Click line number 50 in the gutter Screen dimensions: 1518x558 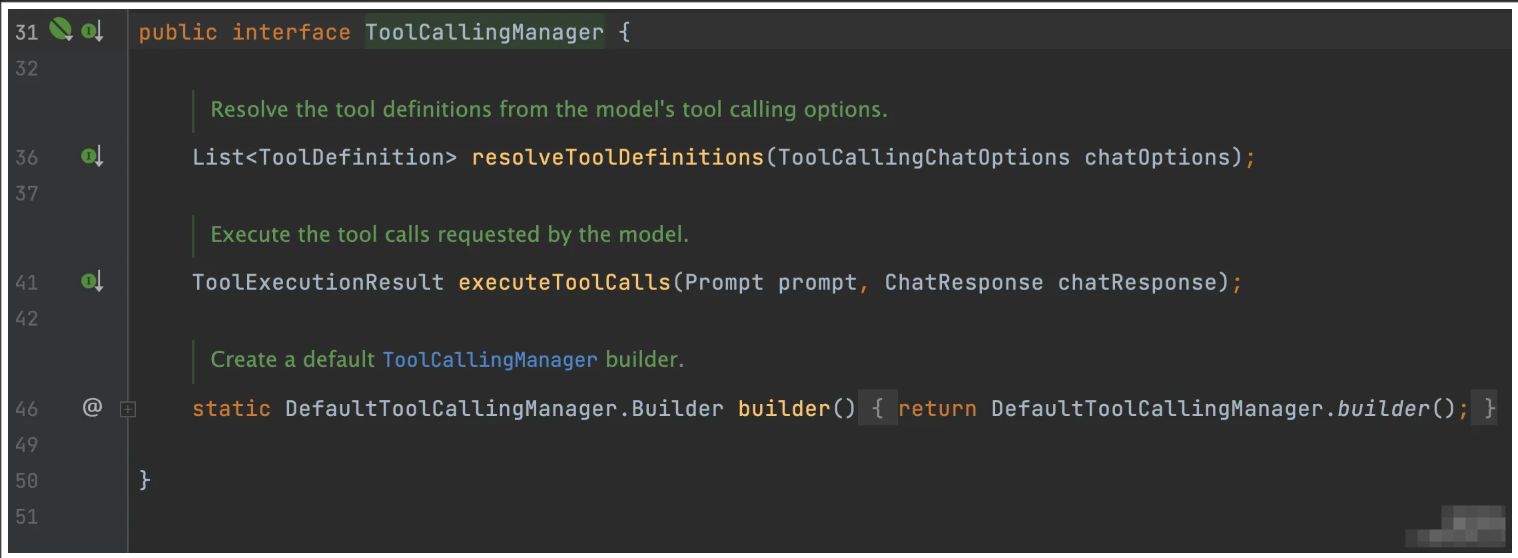27,481
